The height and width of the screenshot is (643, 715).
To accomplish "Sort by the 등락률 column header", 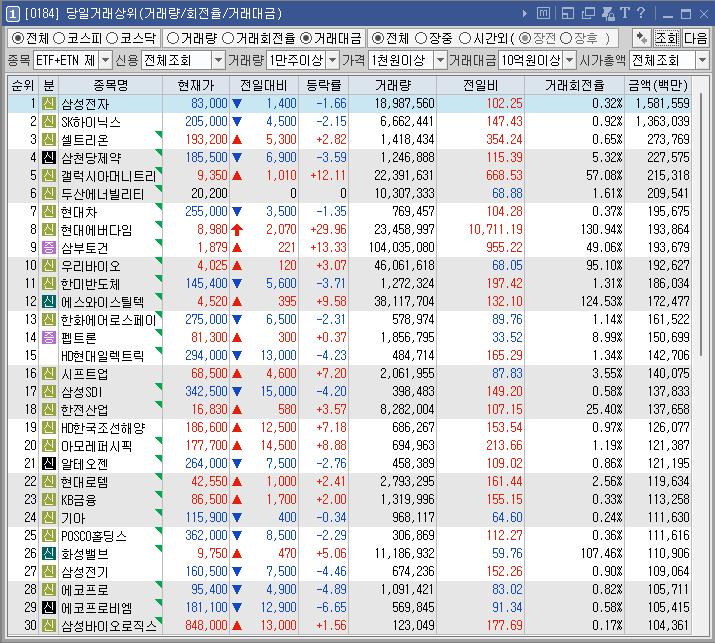I will click(323, 85).
